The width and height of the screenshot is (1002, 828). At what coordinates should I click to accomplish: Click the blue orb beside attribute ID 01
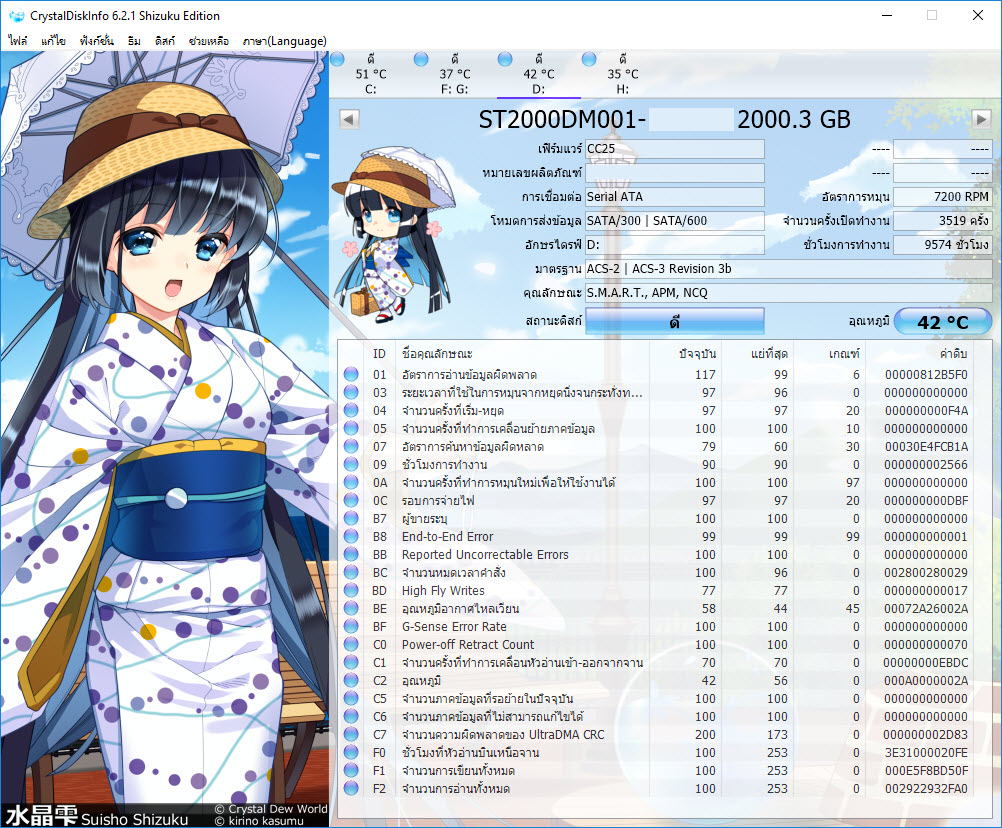351,375
